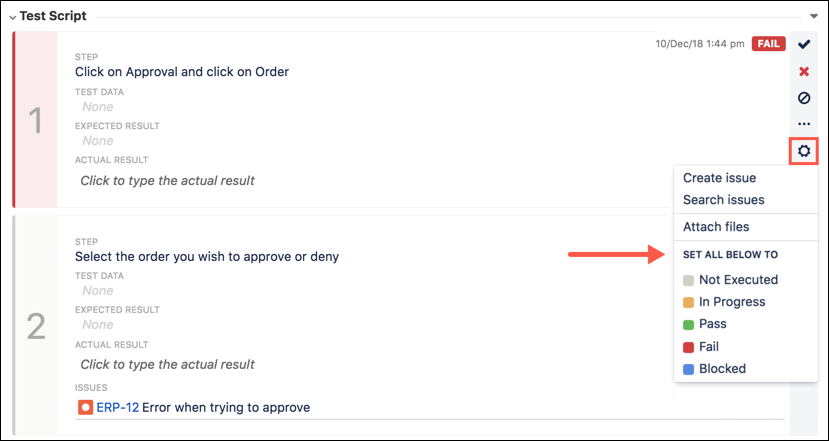This screenshot has height=441, width=829.
Task: Click the gear settings icon for step 1
Action: point(804,152)
